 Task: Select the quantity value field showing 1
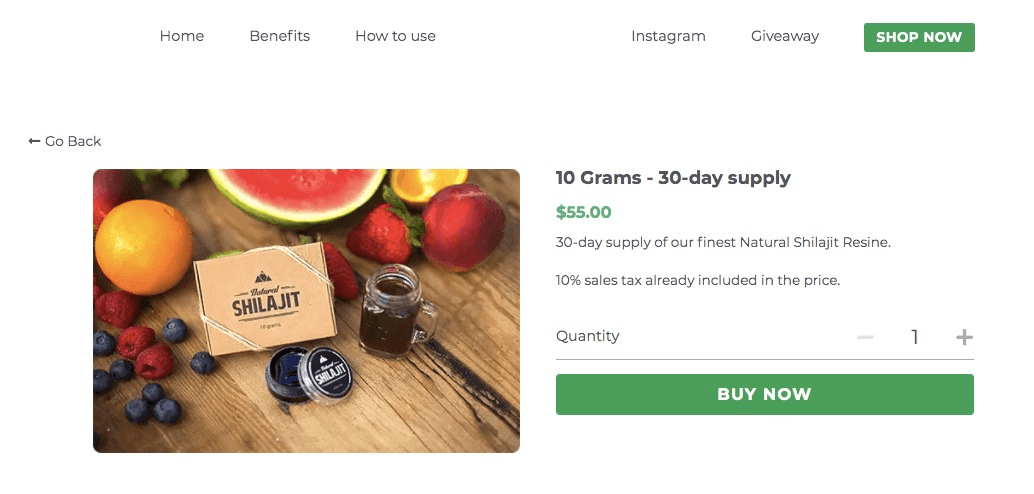[x=914, y=337]
